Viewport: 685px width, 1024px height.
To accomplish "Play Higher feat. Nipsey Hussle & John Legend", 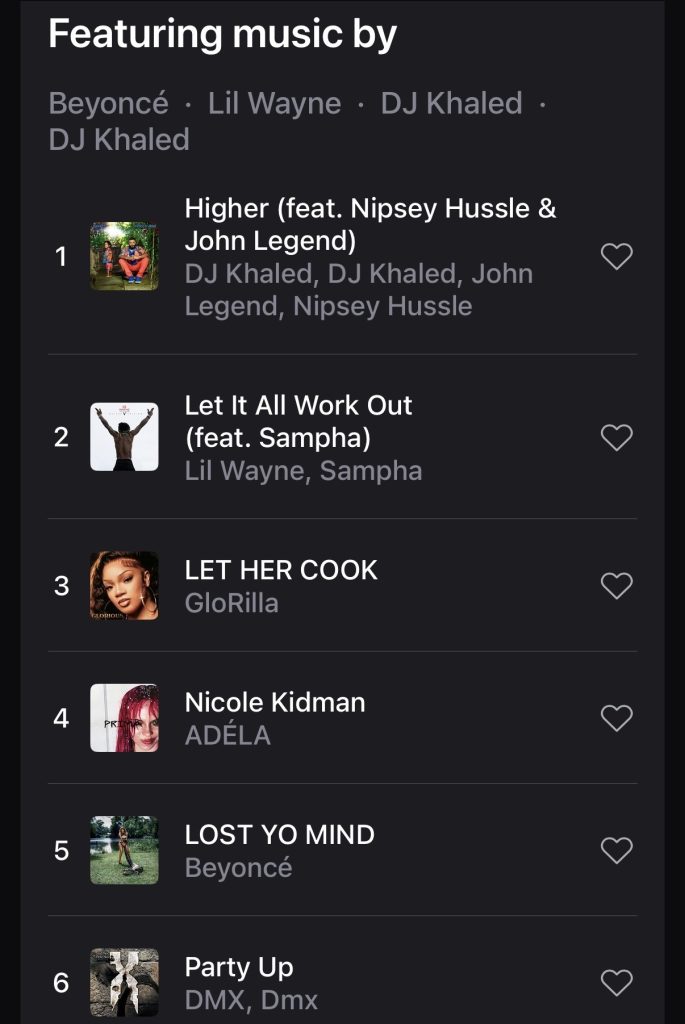I will tap(370, 225).
